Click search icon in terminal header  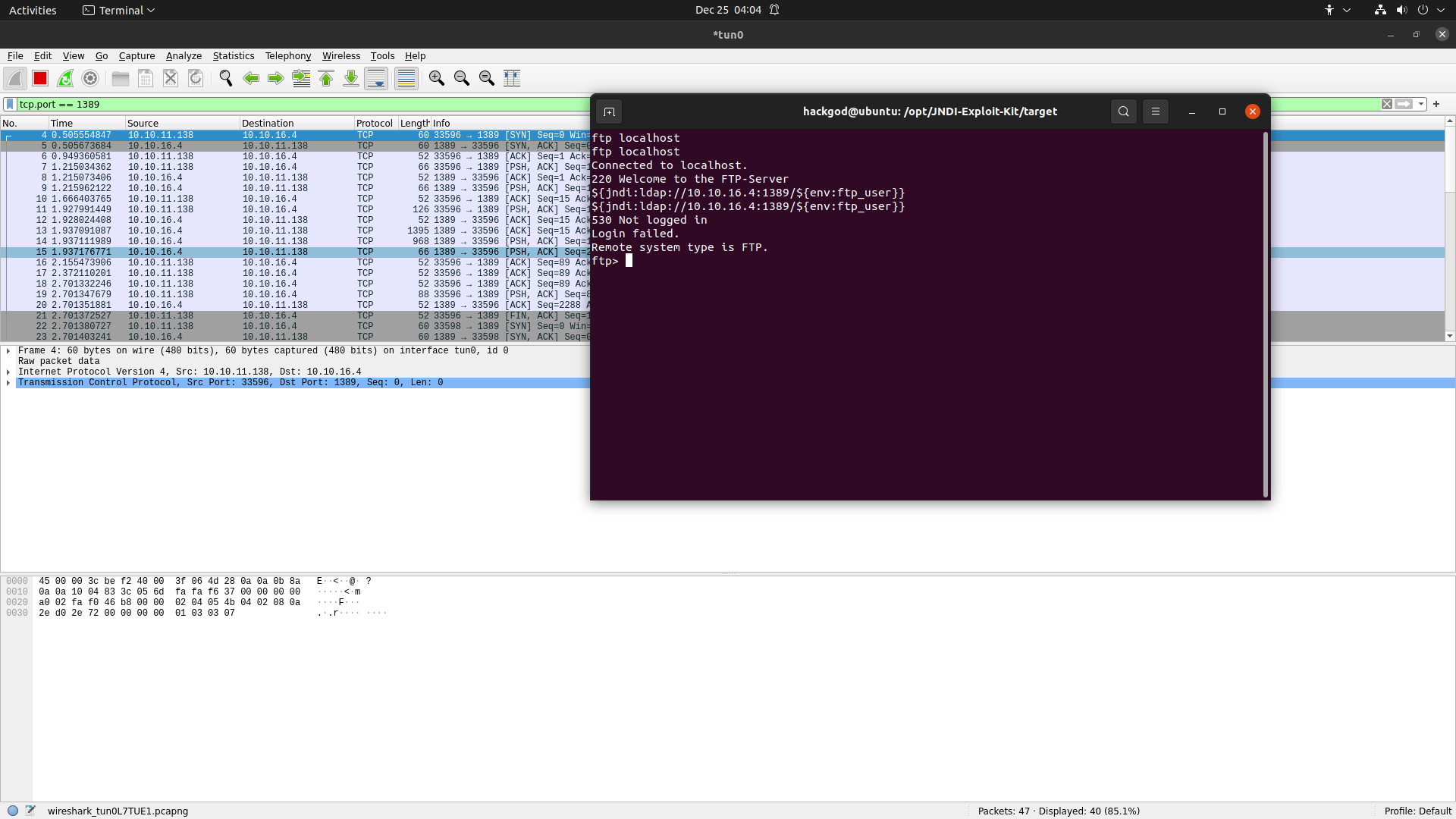[1124, 111]
